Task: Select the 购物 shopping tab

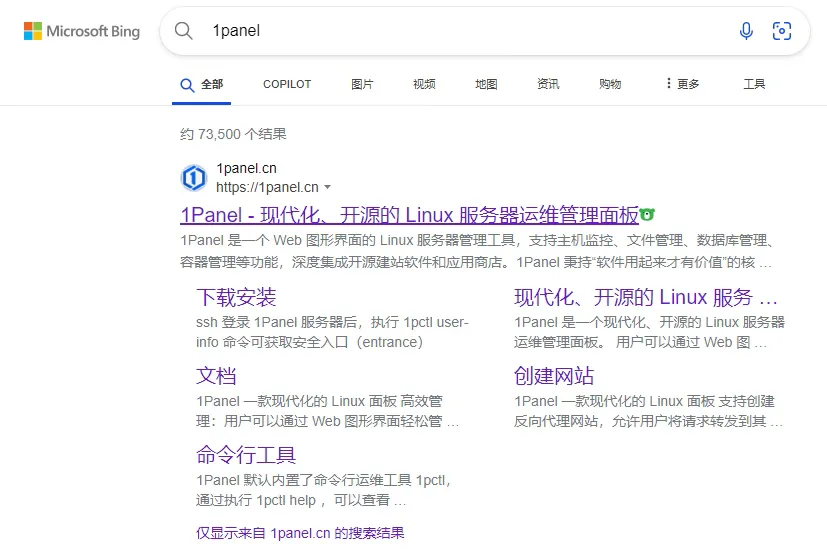Action: 610,84
